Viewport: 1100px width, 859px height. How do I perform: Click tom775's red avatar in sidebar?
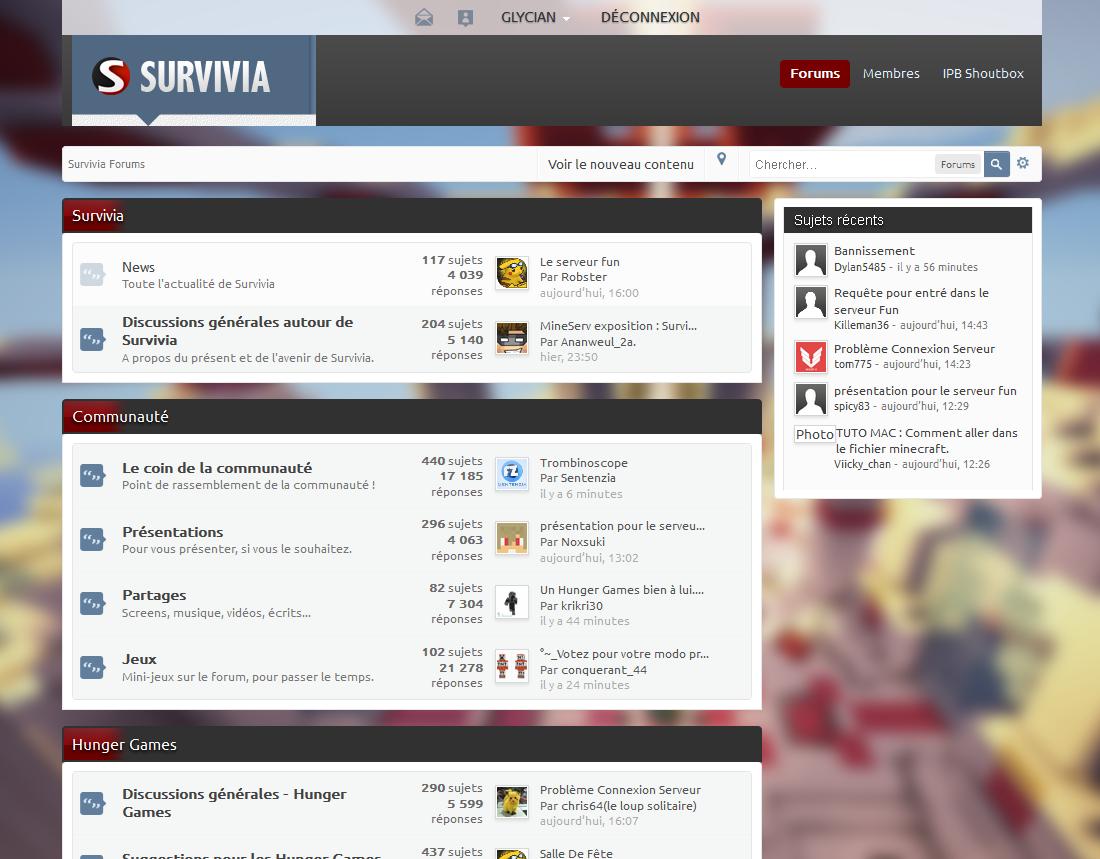coord(810,357)
